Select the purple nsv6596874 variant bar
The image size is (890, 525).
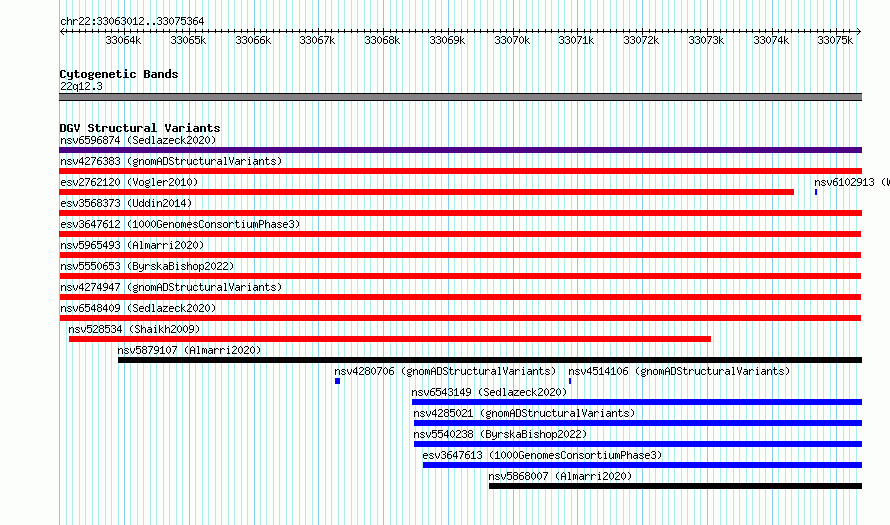click(x=460, y=150)
